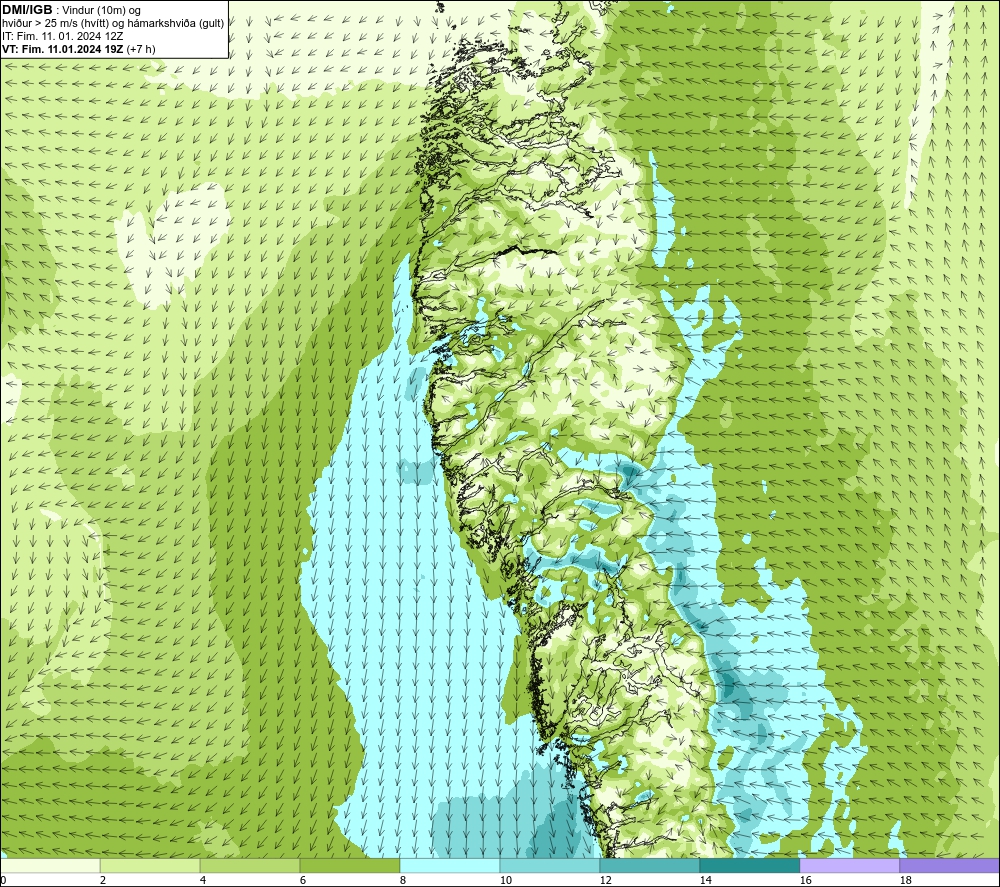Click the "DMI/IGB : Vindur (10m) og" title line
The image size is (1000, 887).
pos(72,10)
